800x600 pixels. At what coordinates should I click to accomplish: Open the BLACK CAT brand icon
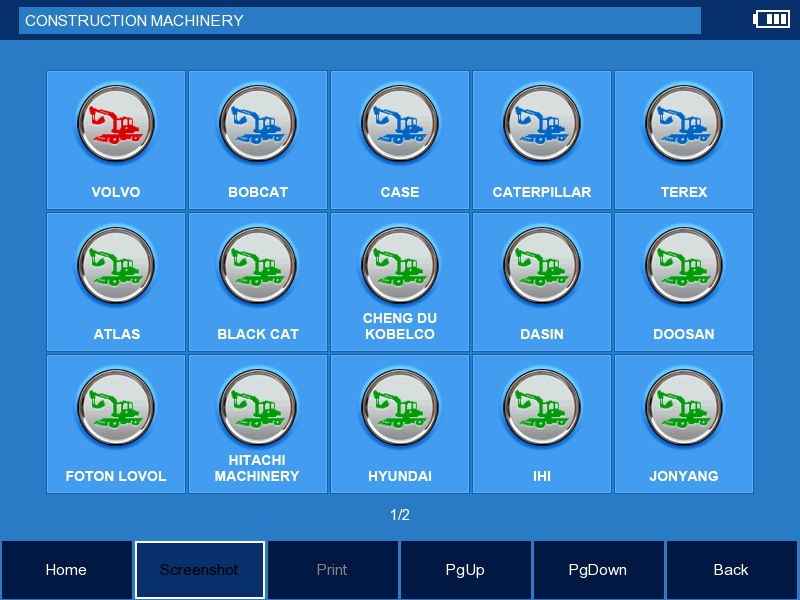tap(258, 265)
